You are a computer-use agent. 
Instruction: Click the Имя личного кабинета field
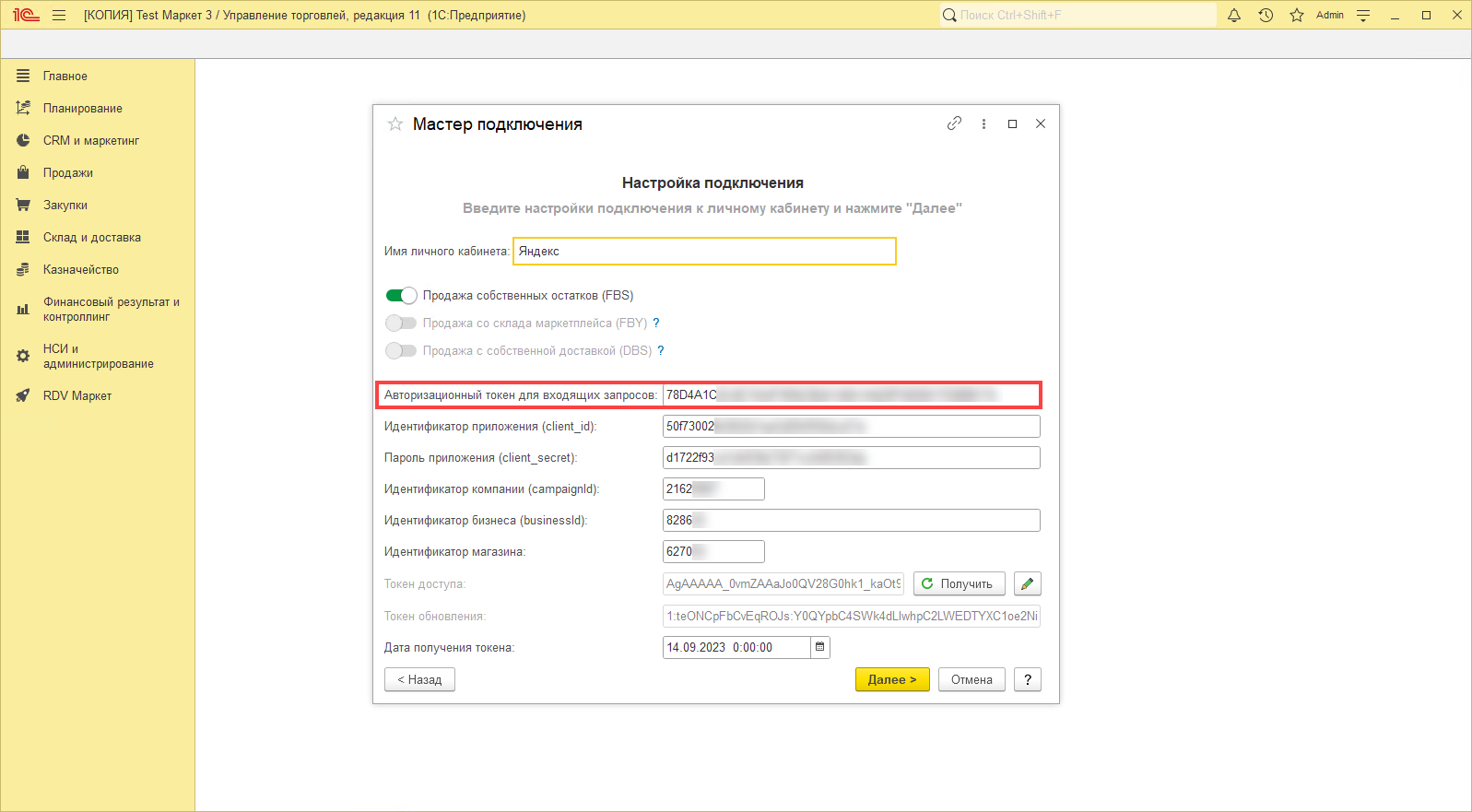point(704,252)
